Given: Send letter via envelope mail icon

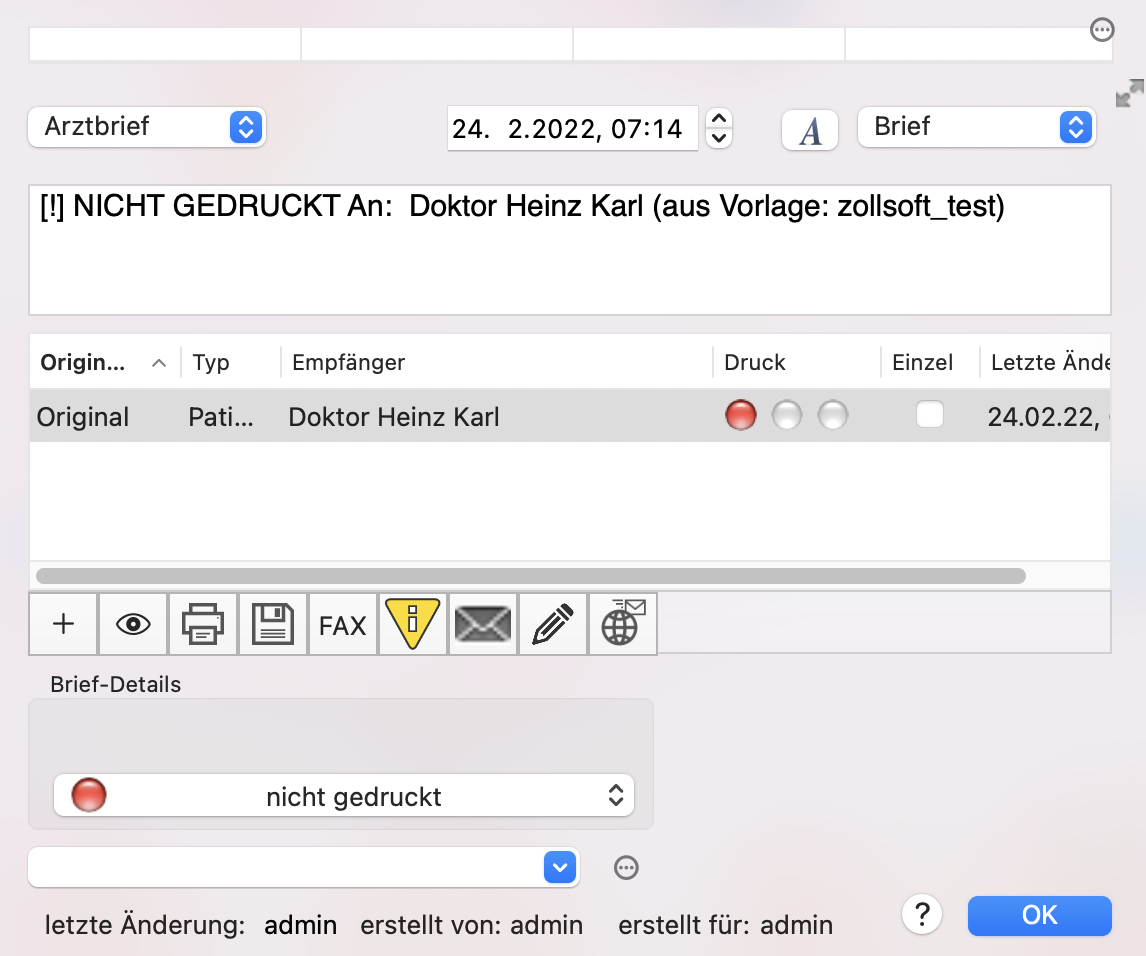Looking at the screenshot, I should [482, 624].
